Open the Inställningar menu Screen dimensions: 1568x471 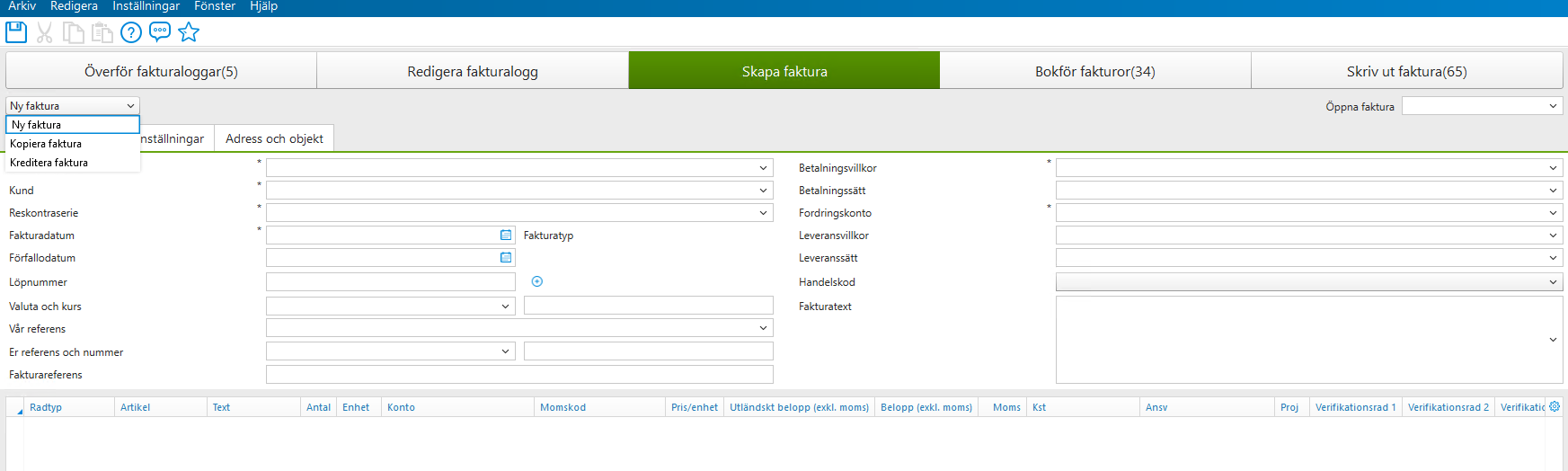coord(146,6)
